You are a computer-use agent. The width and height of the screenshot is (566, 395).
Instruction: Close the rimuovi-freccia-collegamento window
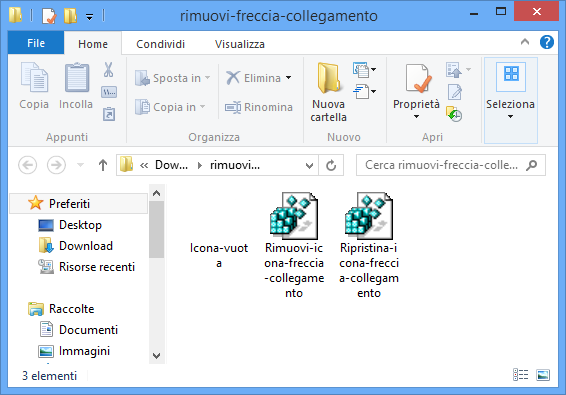(537, 12)
